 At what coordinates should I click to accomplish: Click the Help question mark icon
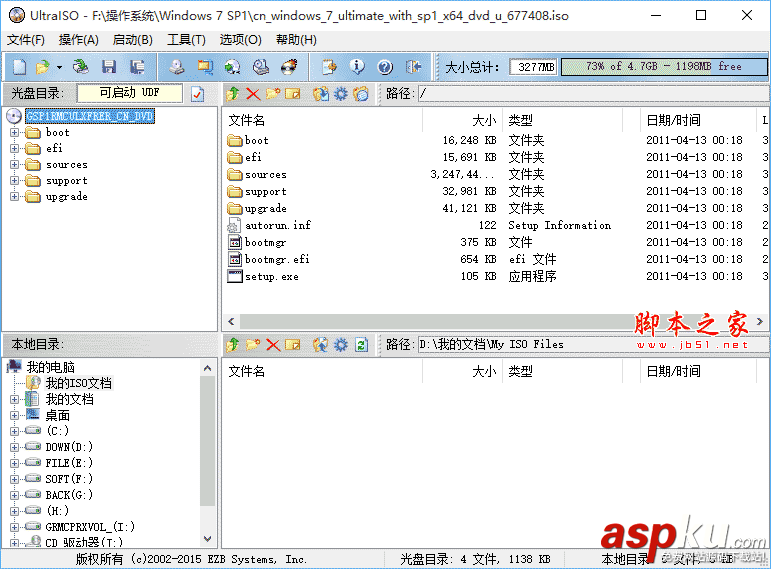(385, 66)
